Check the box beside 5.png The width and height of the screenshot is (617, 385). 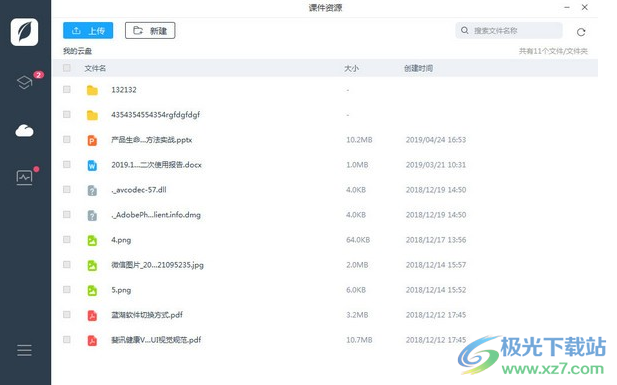point(67,289)
